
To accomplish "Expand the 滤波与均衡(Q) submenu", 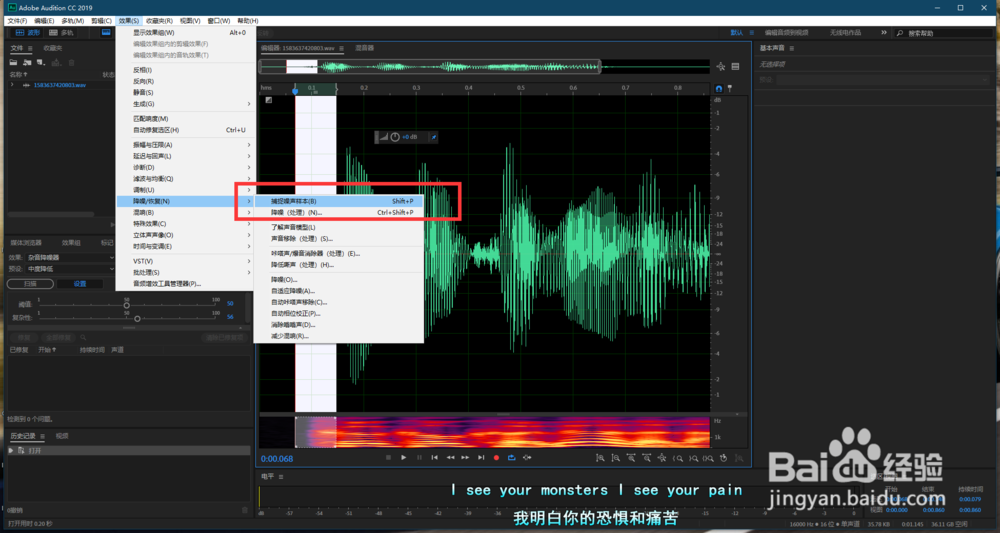I will pos(185,179).
